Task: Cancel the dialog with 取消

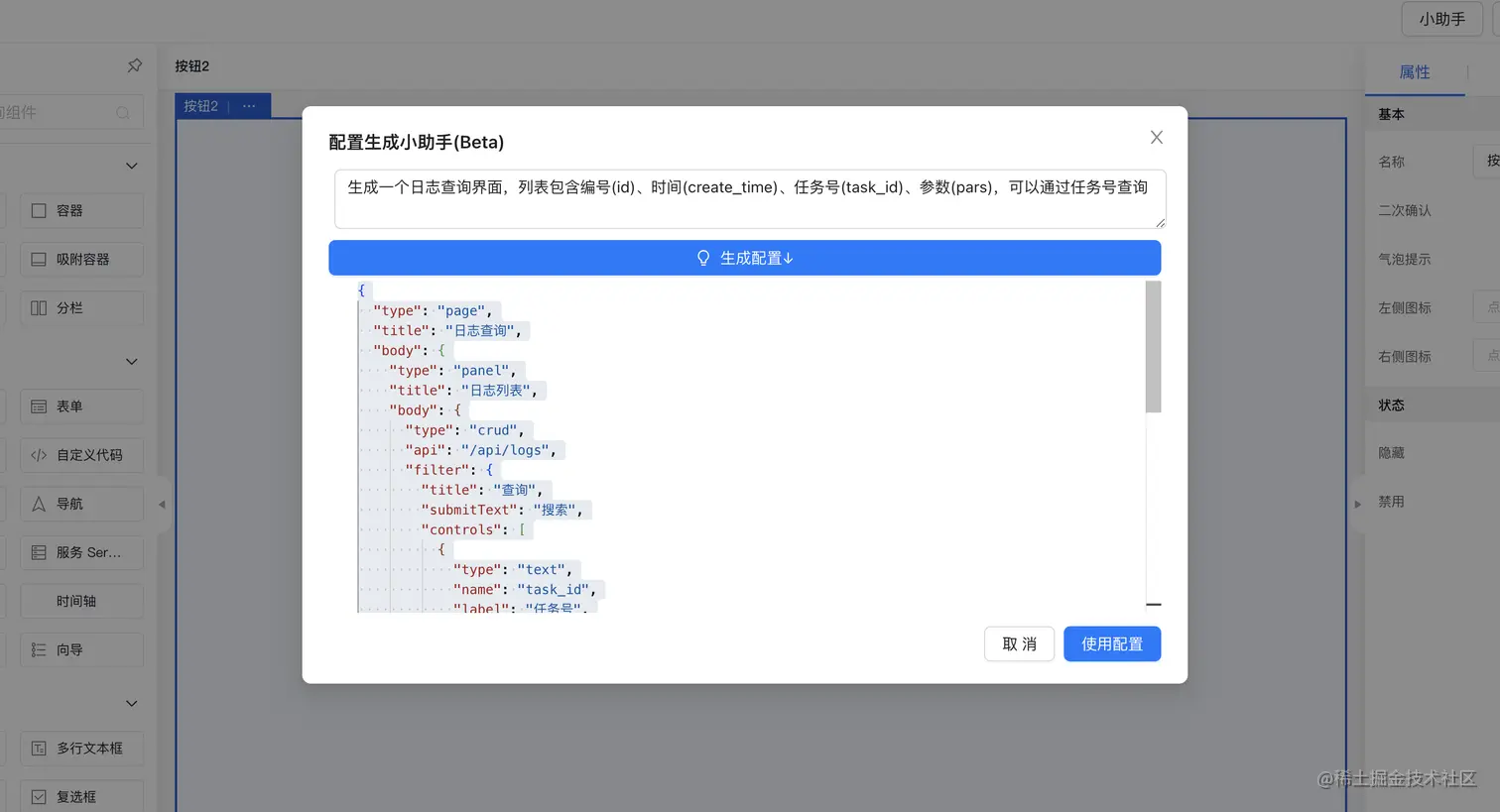Action: (1019, 644)
